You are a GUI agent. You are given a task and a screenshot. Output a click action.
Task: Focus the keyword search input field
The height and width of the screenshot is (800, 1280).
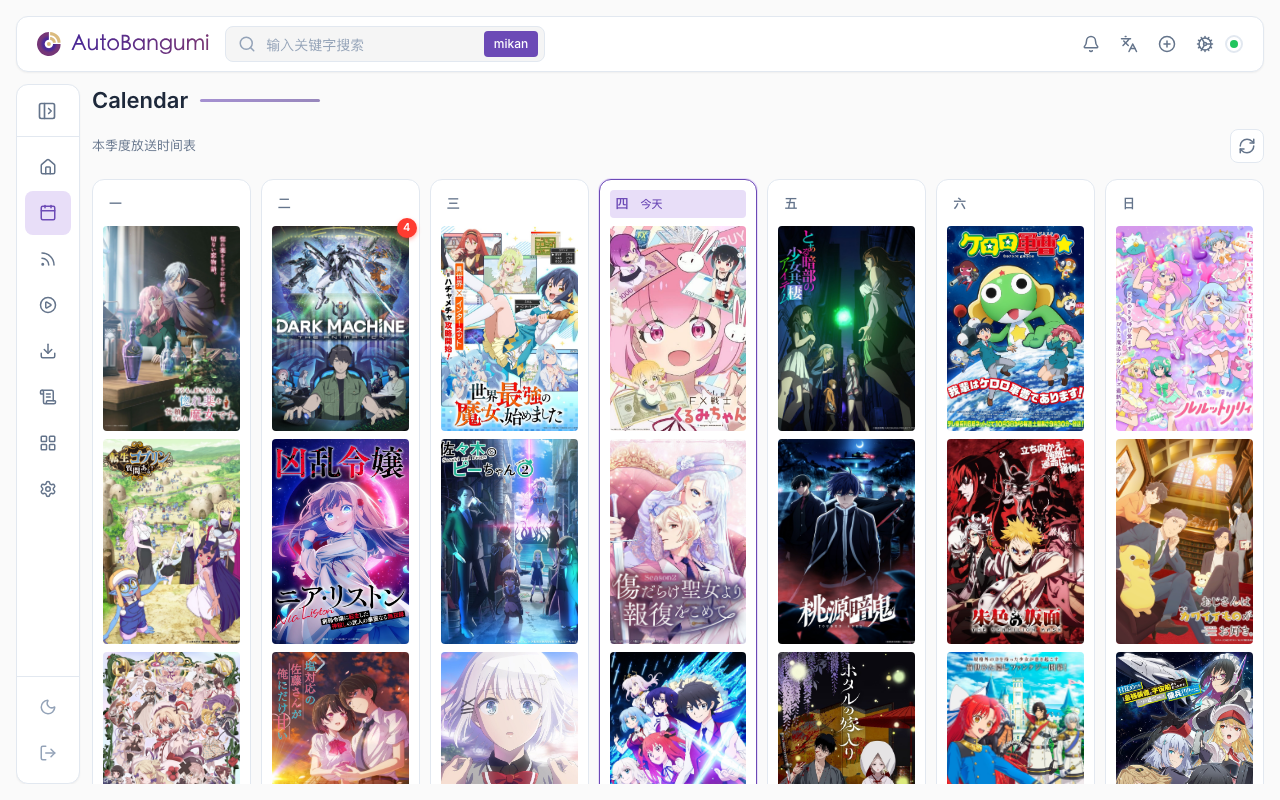pos(370,44)
